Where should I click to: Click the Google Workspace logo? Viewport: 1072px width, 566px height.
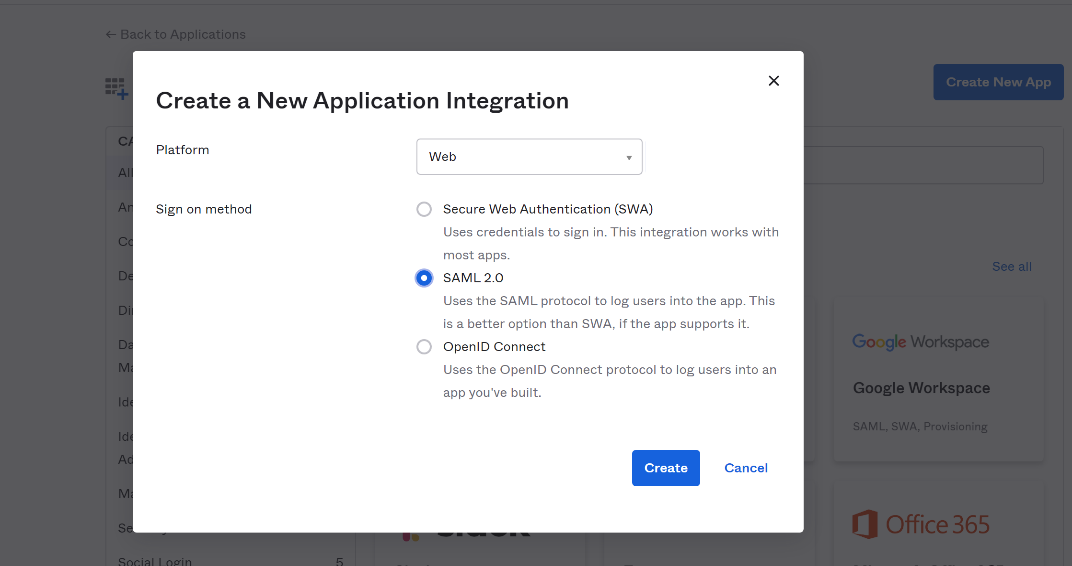point(920,342)
